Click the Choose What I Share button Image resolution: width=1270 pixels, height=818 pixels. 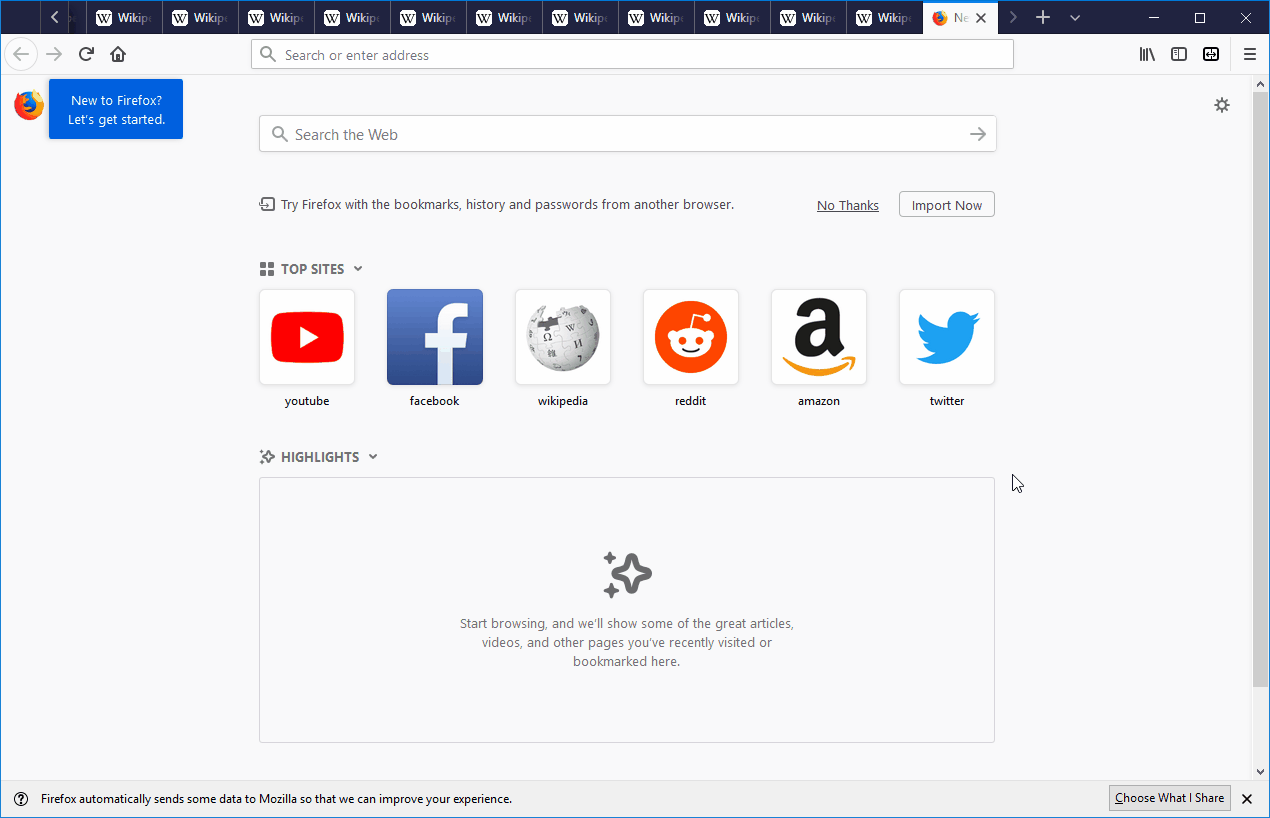(x=1170, y=798)
